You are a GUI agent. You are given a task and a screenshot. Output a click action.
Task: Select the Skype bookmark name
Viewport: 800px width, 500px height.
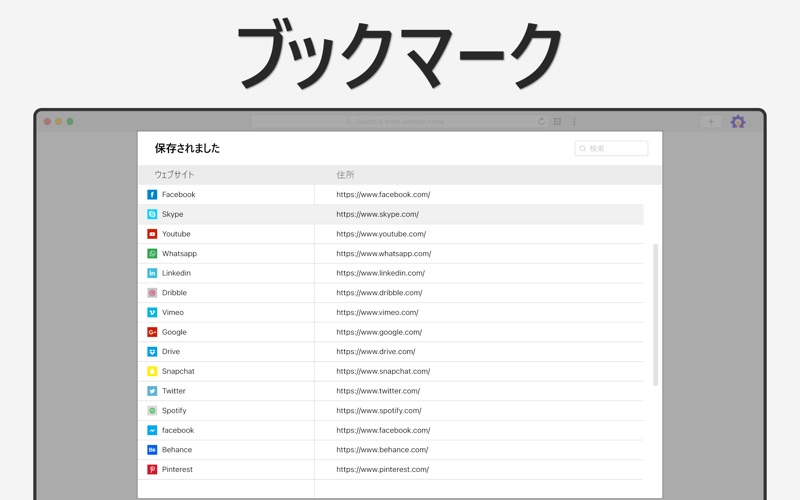(x=172, y=214)
